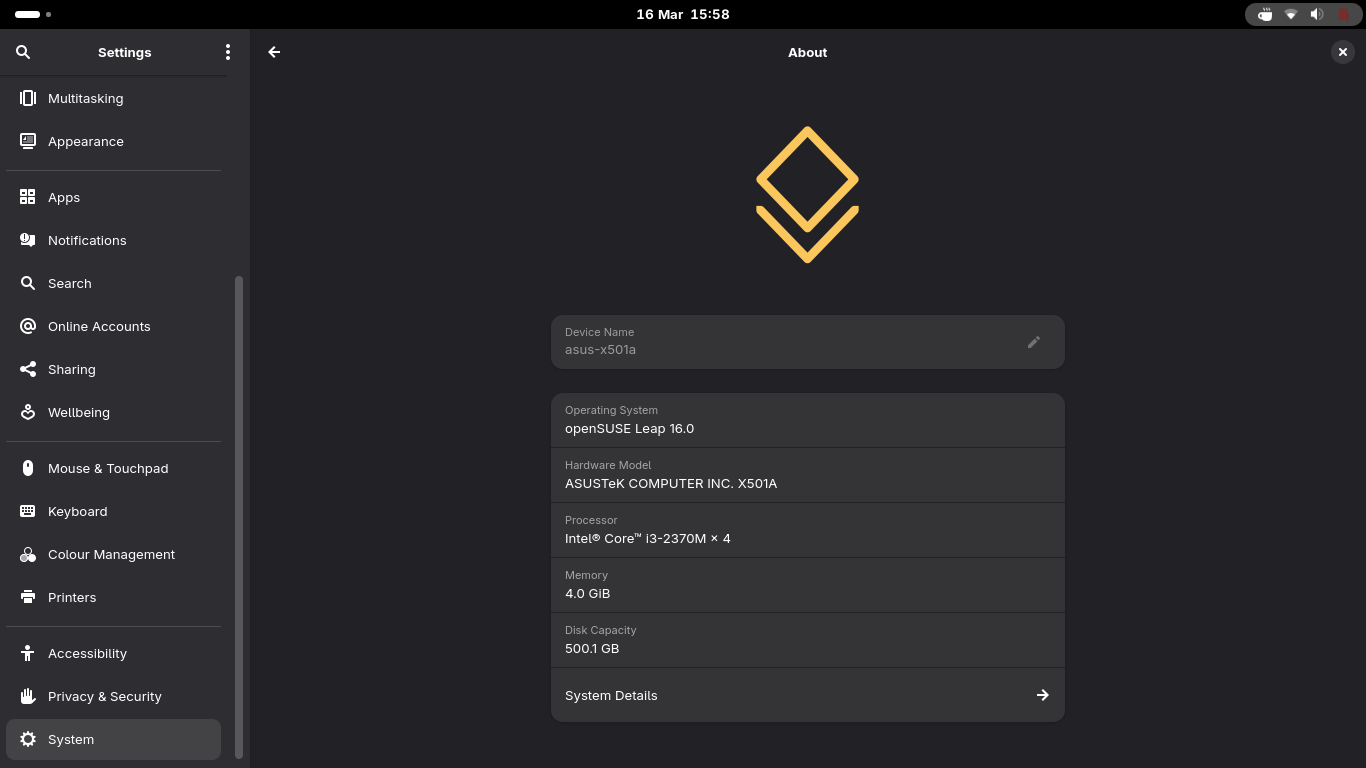This screenshot has height=768, width=1366.
Task: Open Wellbeing settings
Action: pyautogui.click(x=78, y=412)
